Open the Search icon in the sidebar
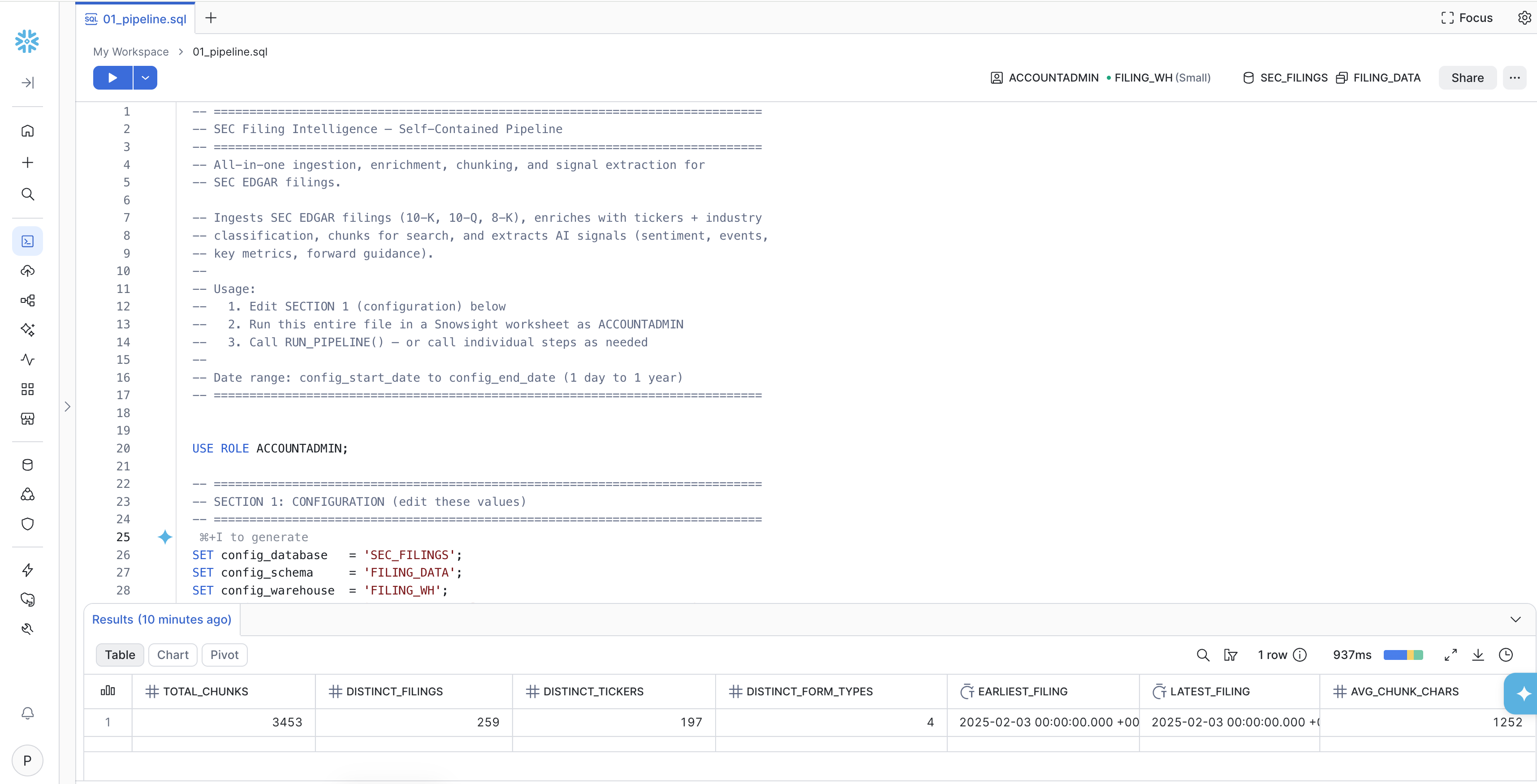Screen dimensions: 1537x784 point(27,194)
